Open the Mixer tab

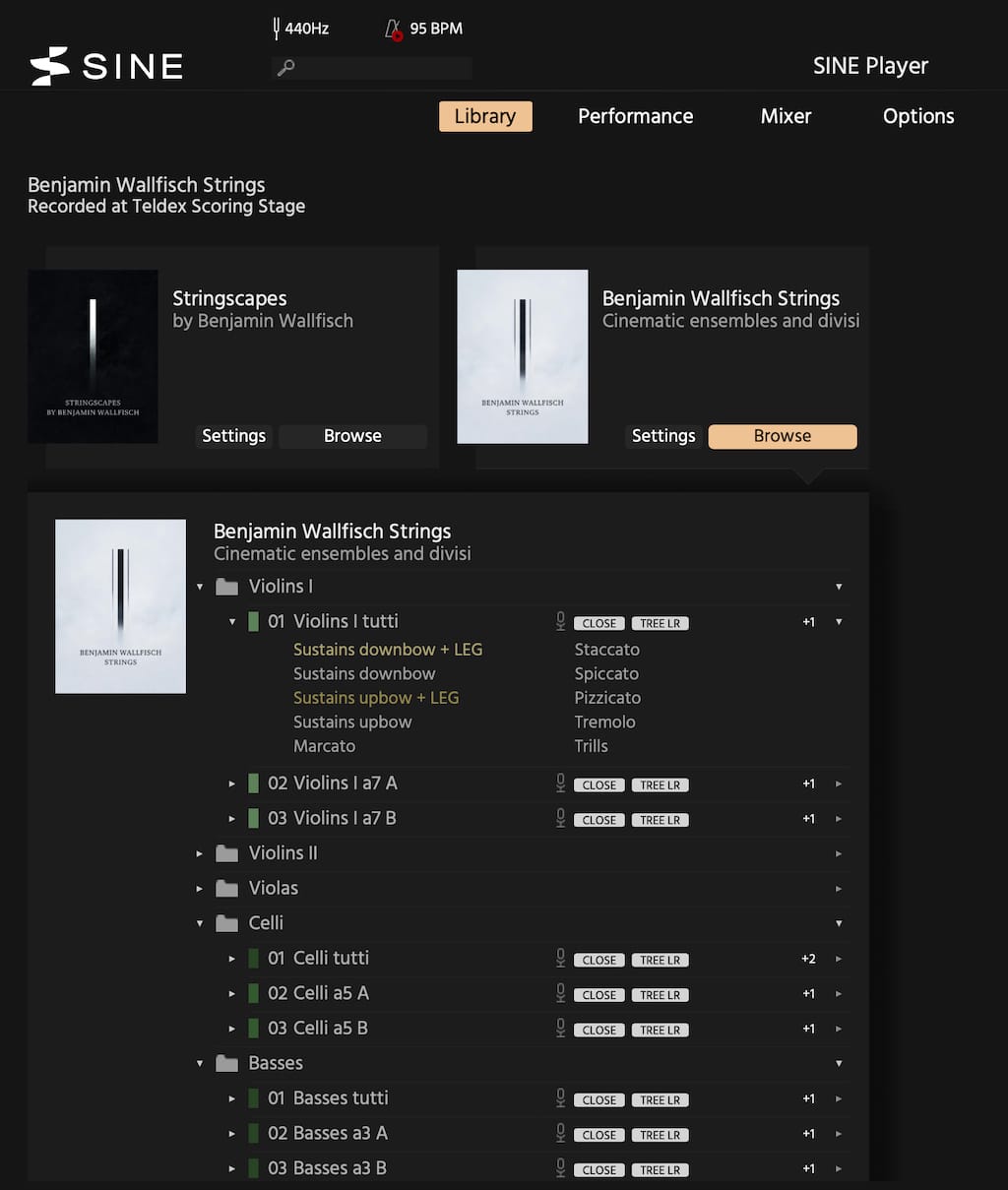(786, 116)
